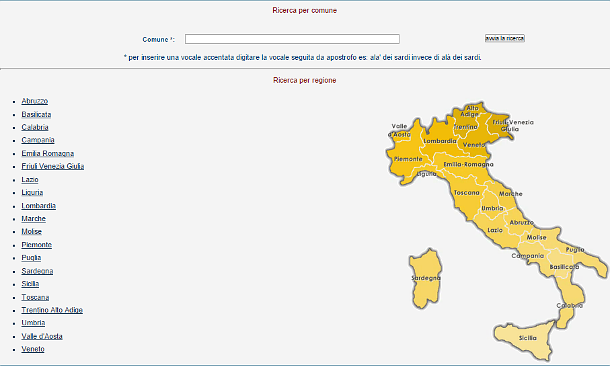Click the 'Ricerca per regione' heading
610x367 pixels.
coord(305,80)
